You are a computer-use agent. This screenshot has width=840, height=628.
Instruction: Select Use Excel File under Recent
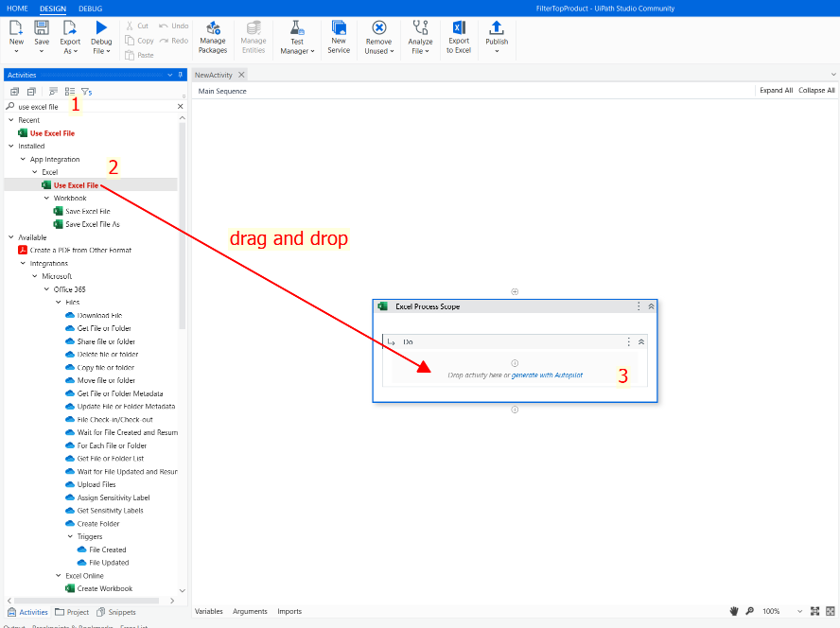[x=52, y=133]
